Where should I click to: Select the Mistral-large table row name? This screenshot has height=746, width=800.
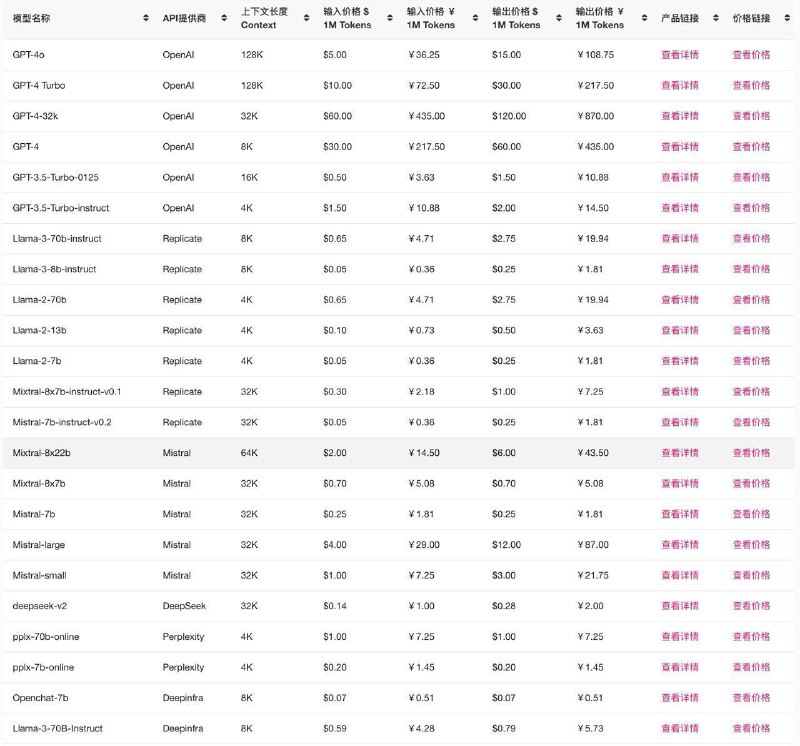tap(39, 544)
